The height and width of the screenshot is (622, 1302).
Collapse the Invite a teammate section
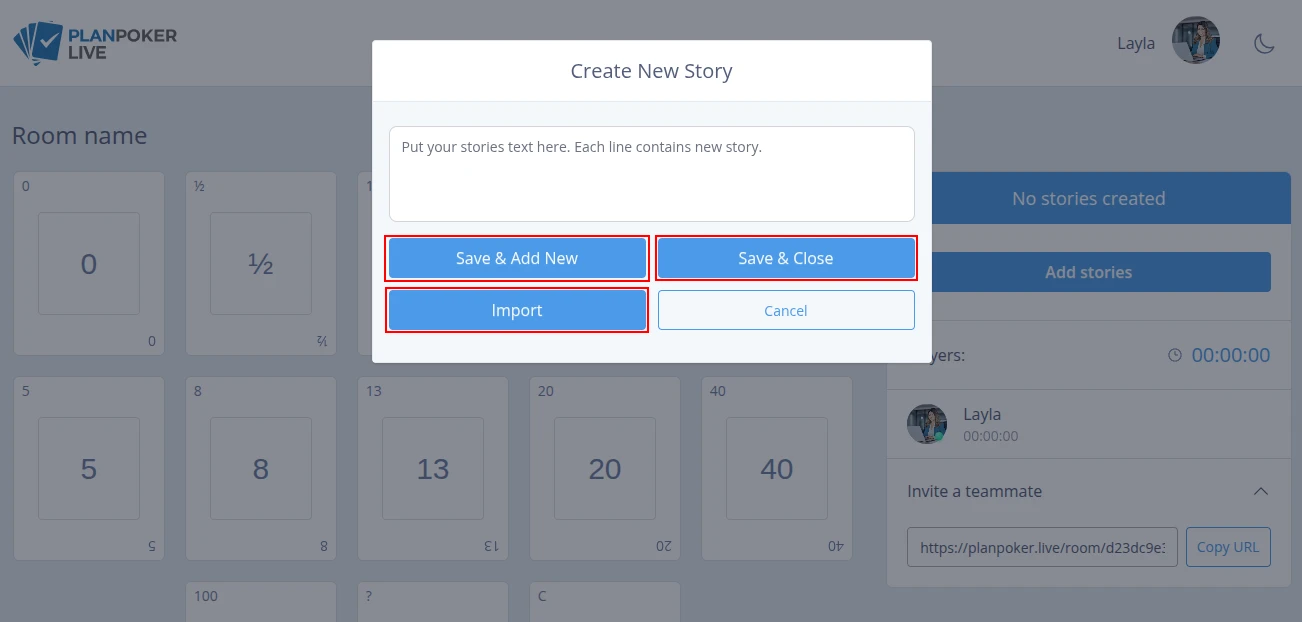(x=1261, y=491)
